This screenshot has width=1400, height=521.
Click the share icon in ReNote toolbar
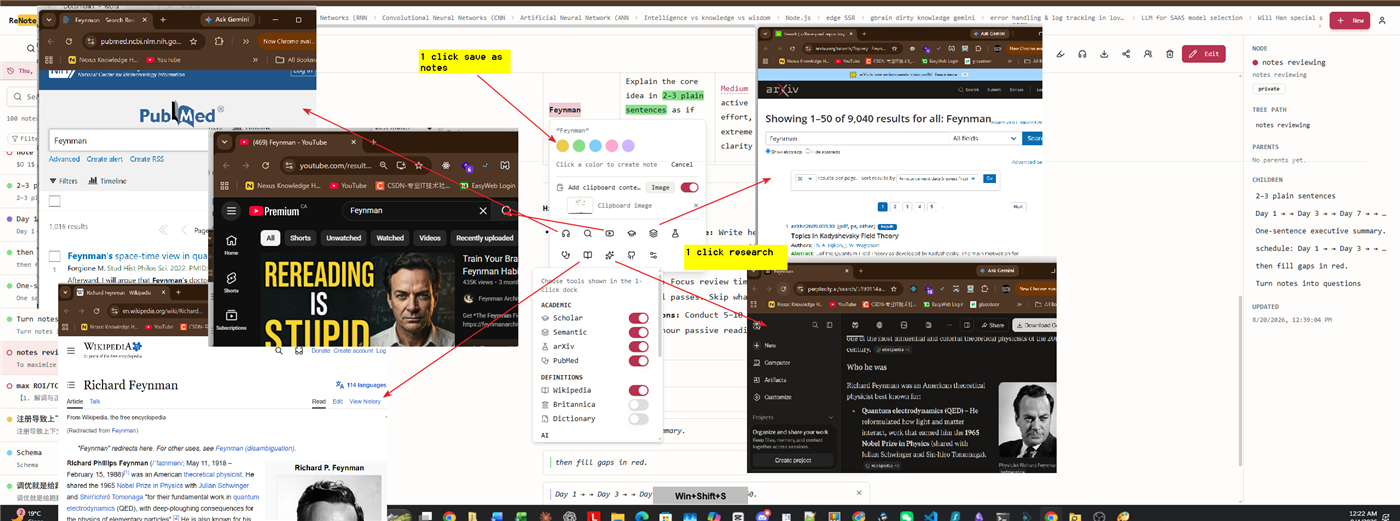tap(1126, 54)
